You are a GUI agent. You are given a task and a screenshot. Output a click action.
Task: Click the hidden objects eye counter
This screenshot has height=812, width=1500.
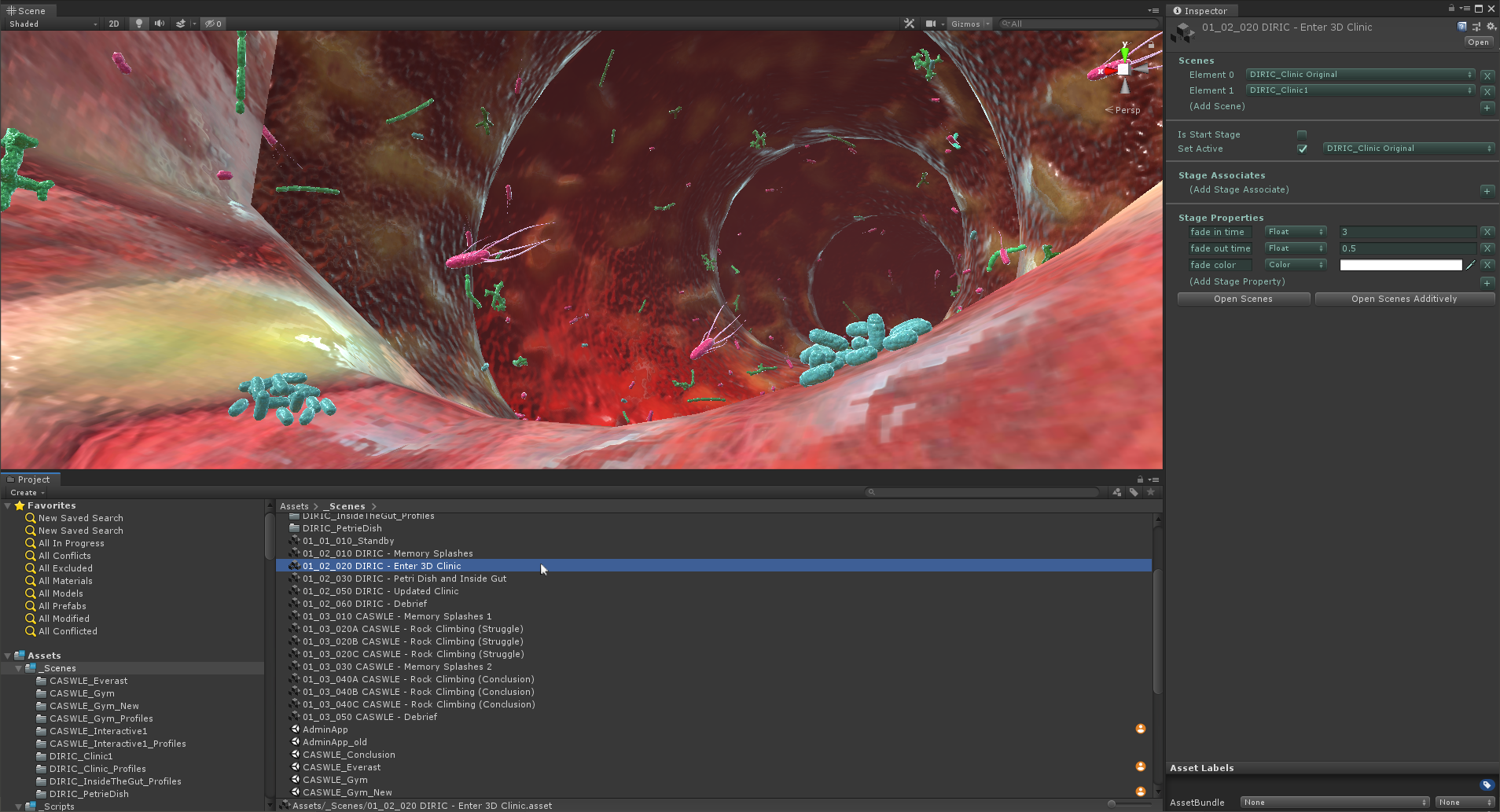coord(213,24)
